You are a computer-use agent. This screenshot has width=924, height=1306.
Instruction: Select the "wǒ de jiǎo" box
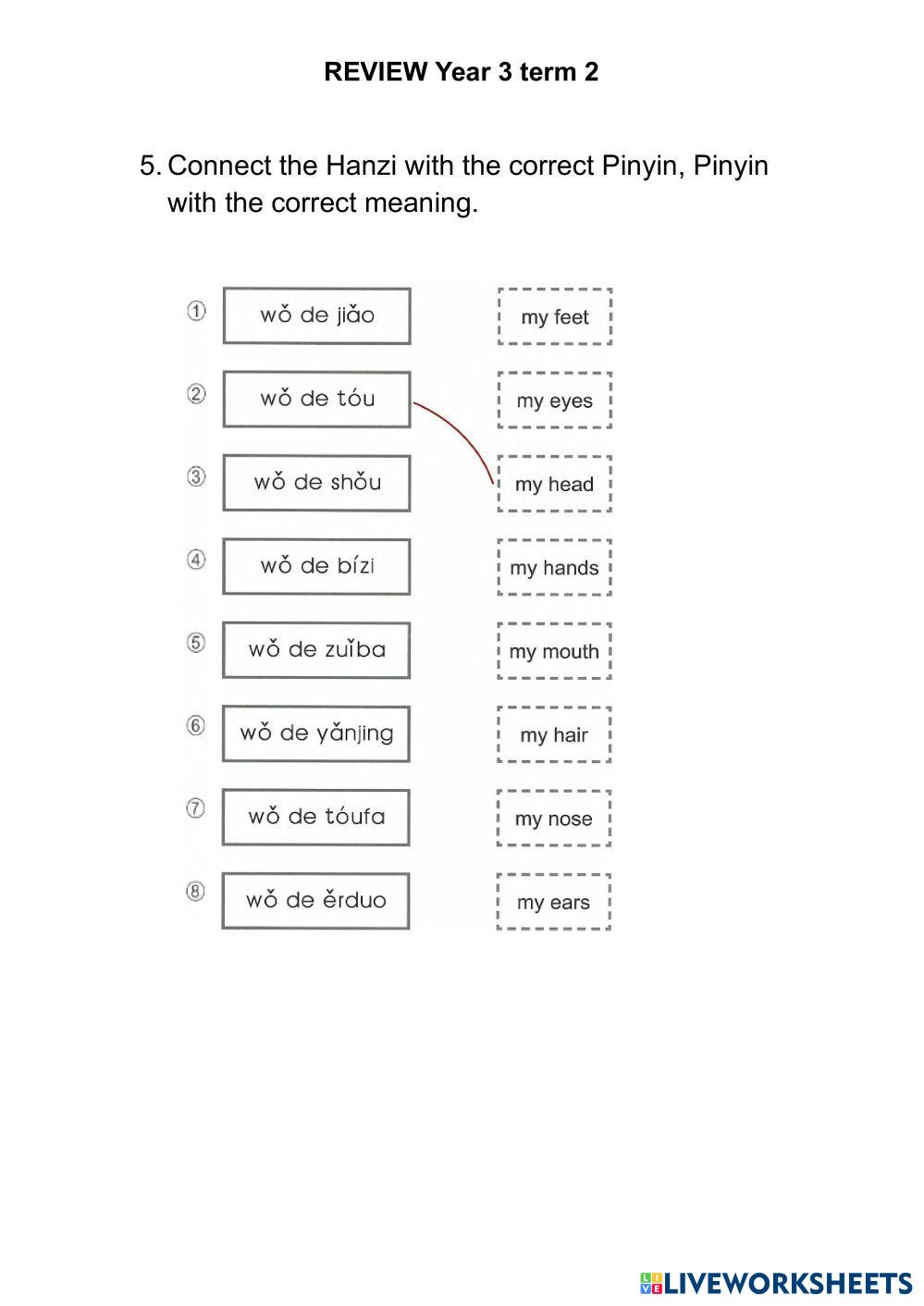[316, 315]
